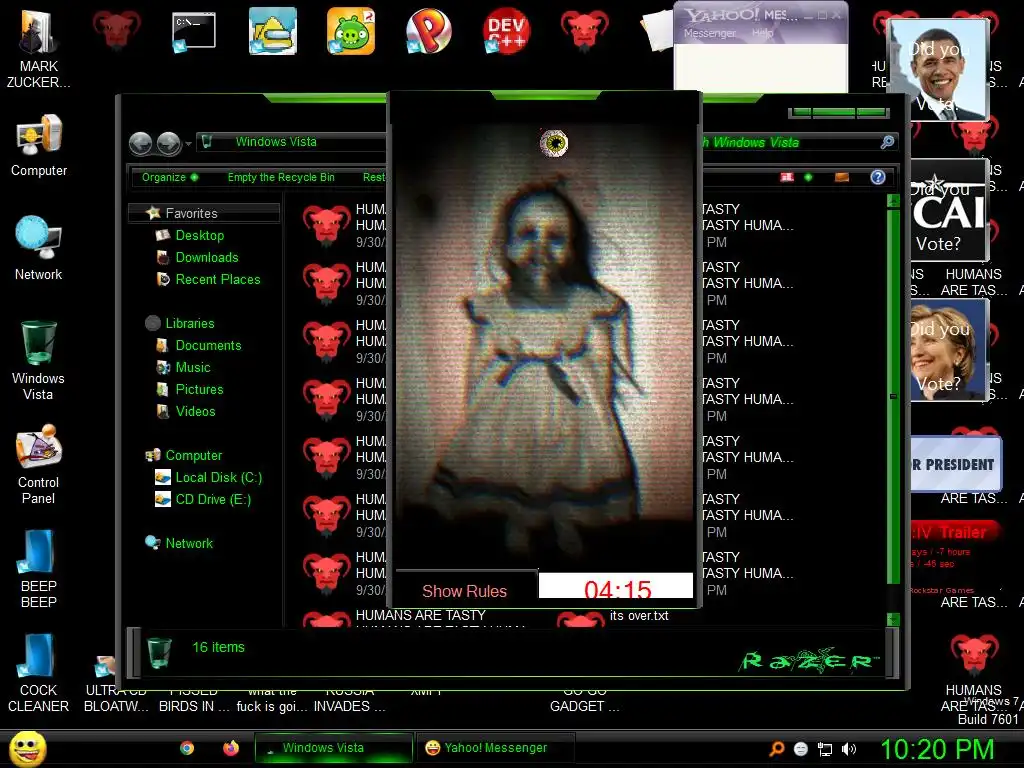Launch the Peggle game shortcut
Viewport: 1024px width, 768px height.
pyautogui.click(x=428, y=31)
